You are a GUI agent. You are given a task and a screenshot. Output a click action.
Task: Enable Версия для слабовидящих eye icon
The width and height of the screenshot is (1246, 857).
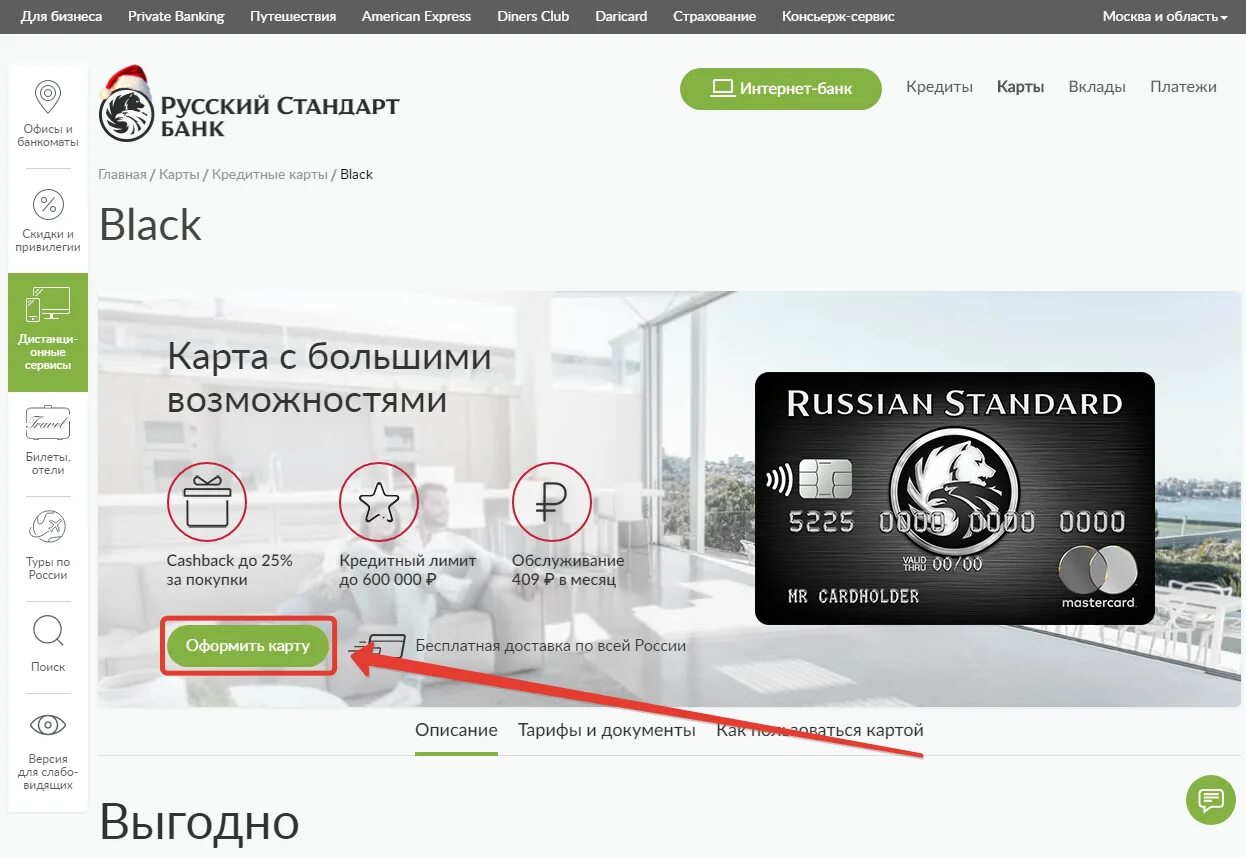click(48, 725)
